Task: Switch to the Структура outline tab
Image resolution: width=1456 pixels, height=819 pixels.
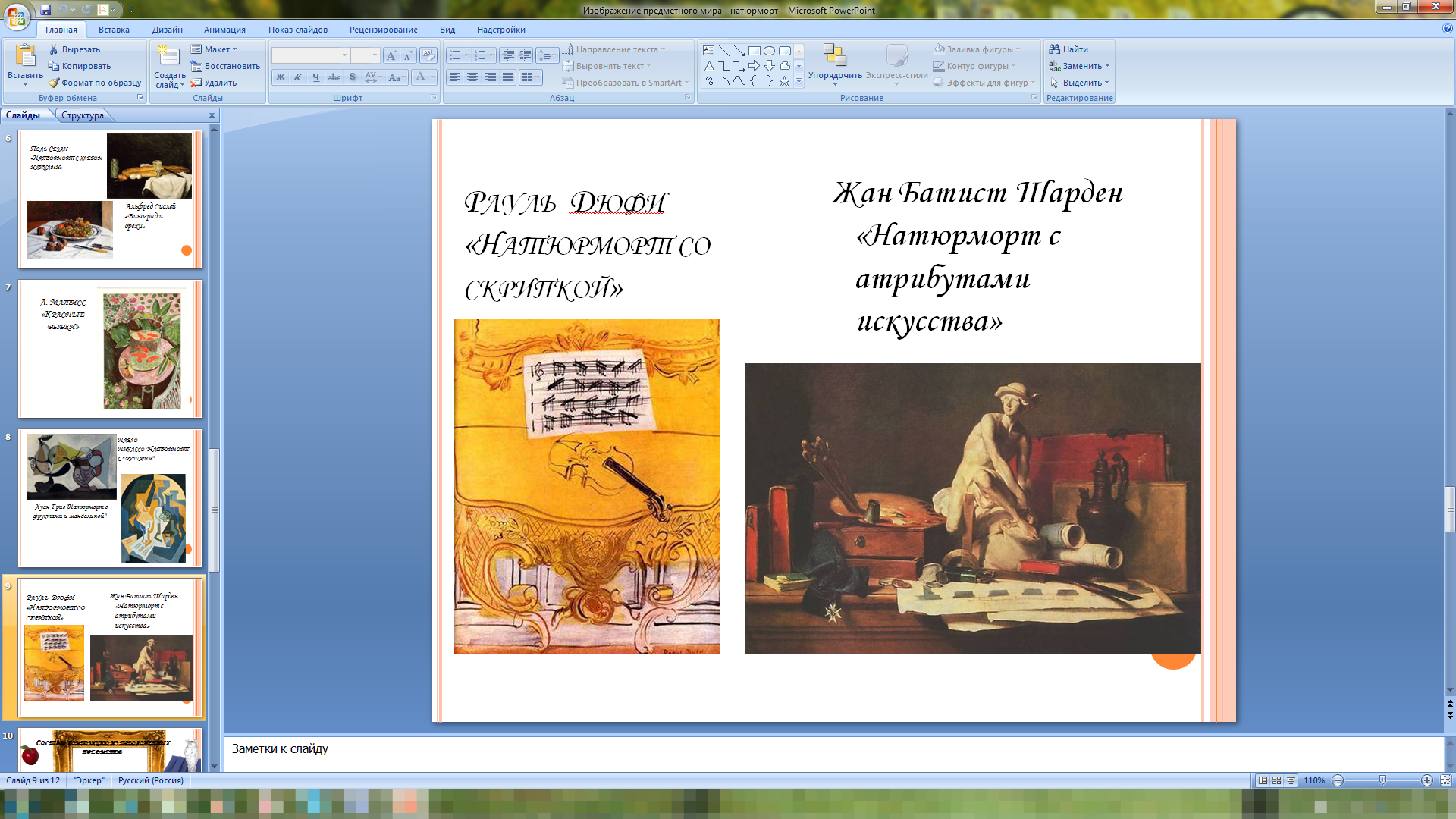Action: point(83,115)
